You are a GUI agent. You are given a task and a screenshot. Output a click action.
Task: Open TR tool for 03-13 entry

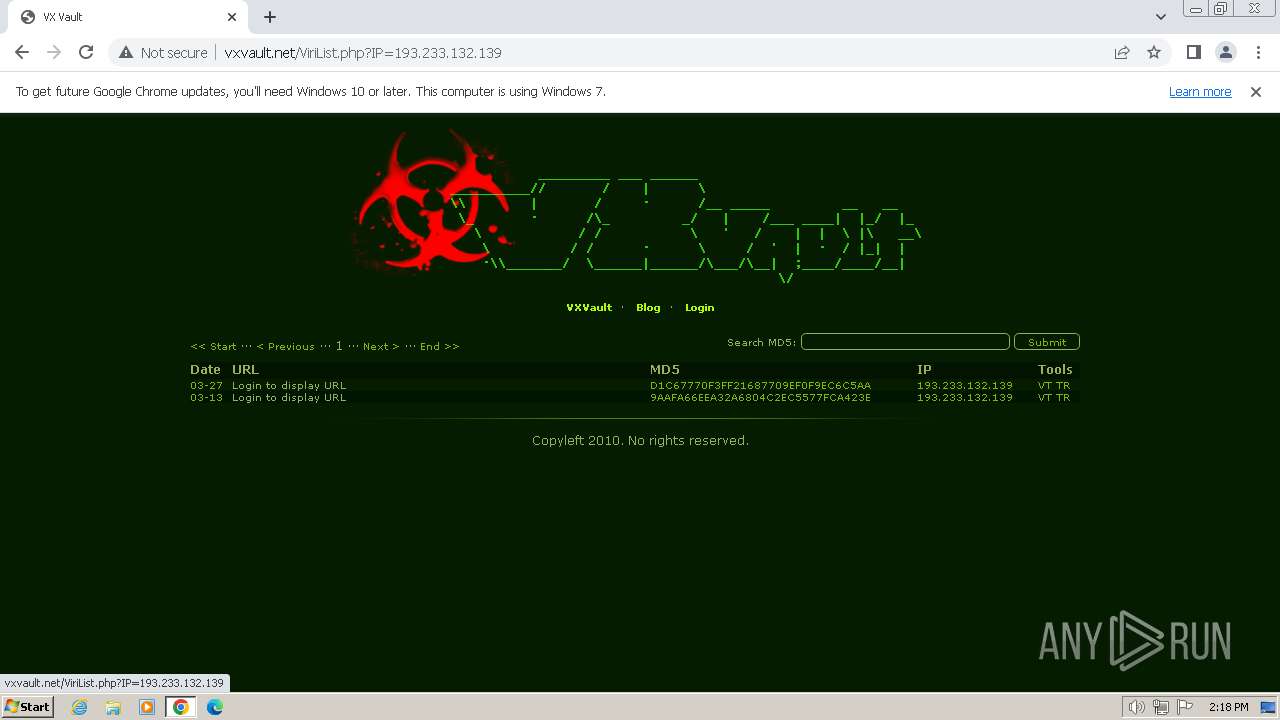coord(1062,398)
